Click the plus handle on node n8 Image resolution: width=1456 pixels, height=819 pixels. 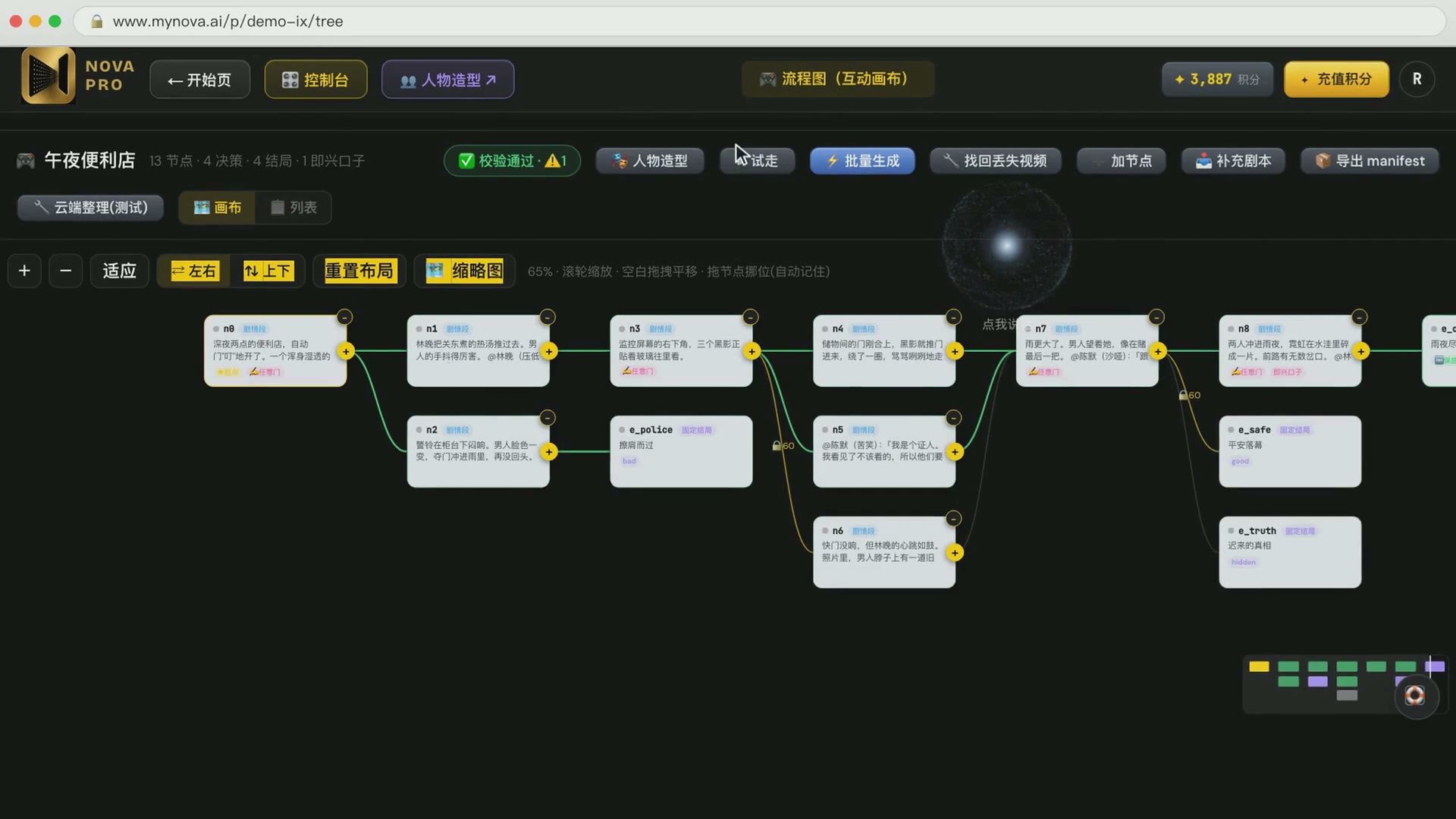coord(1361,351)
